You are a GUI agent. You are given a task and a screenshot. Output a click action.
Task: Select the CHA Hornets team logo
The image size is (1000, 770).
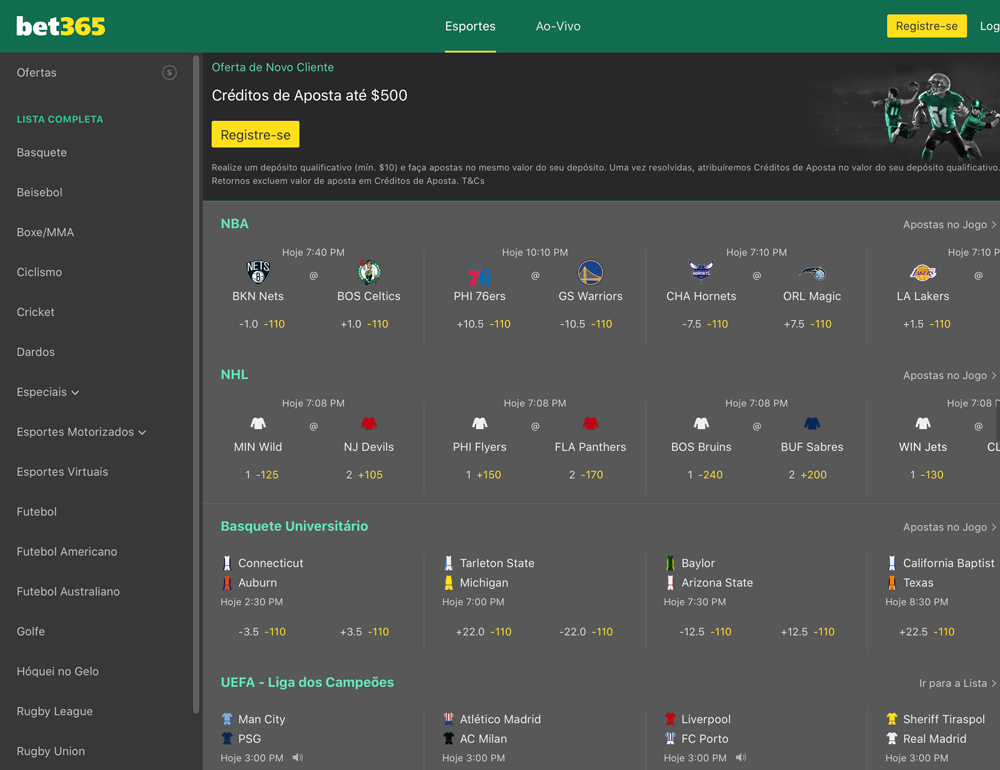[x=701, y=271]
